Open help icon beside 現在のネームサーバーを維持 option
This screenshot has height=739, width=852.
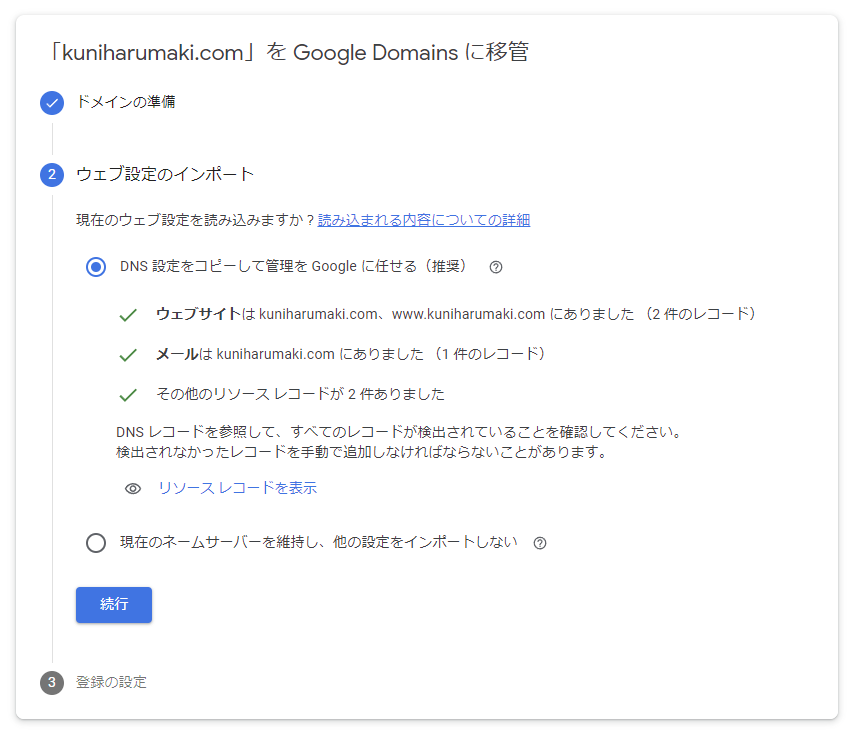[540, 543]
